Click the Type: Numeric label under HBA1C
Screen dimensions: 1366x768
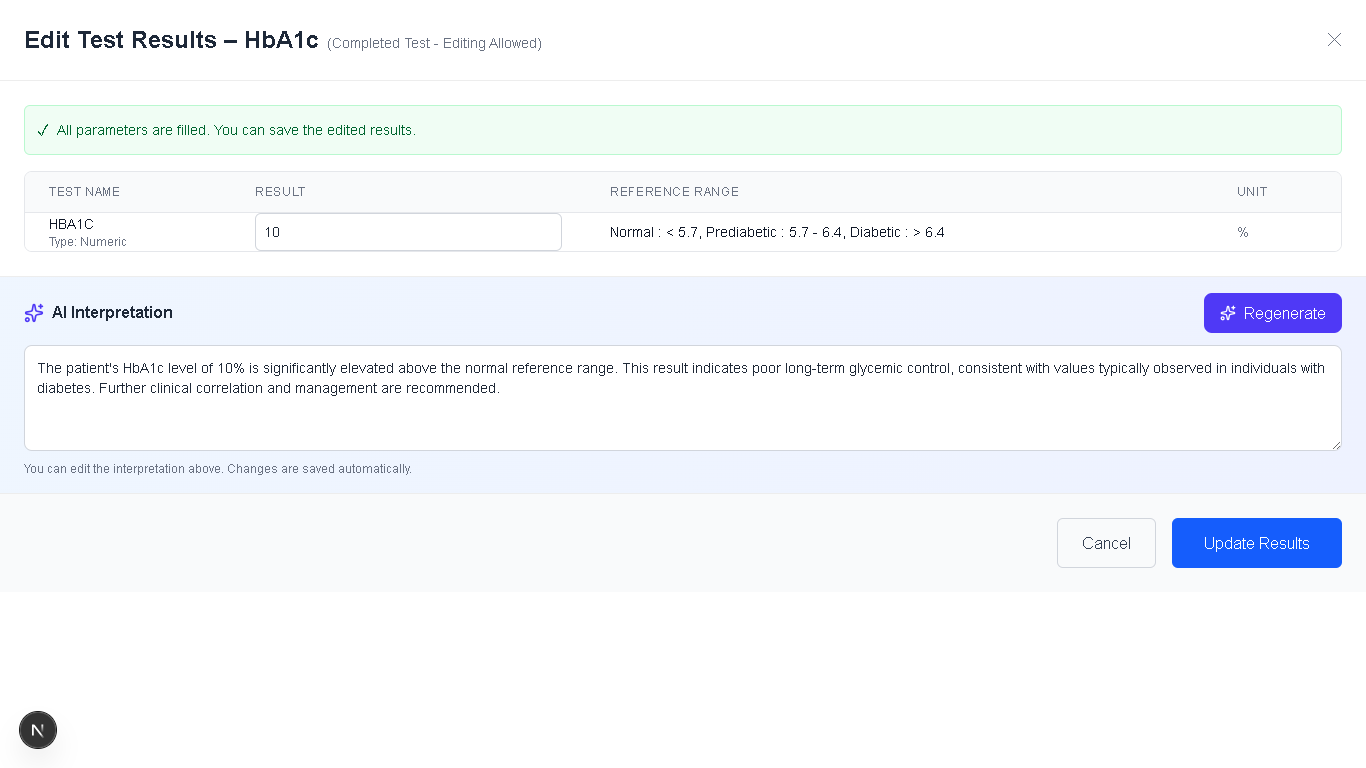[x=87, y=242]
